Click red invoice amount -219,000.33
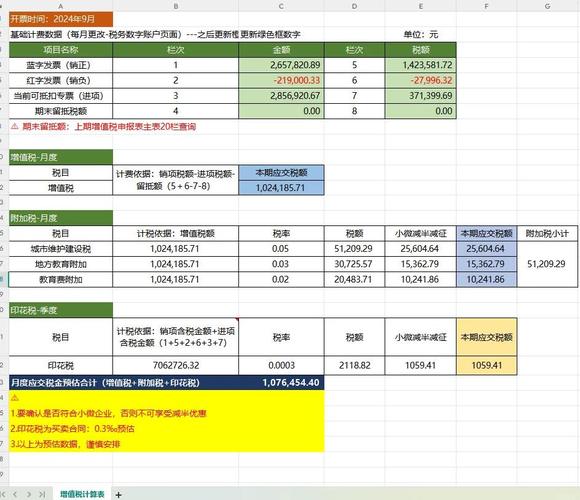The width and height of the screenshot is (580, 500). pyautogui.click(x=281, y=80)
